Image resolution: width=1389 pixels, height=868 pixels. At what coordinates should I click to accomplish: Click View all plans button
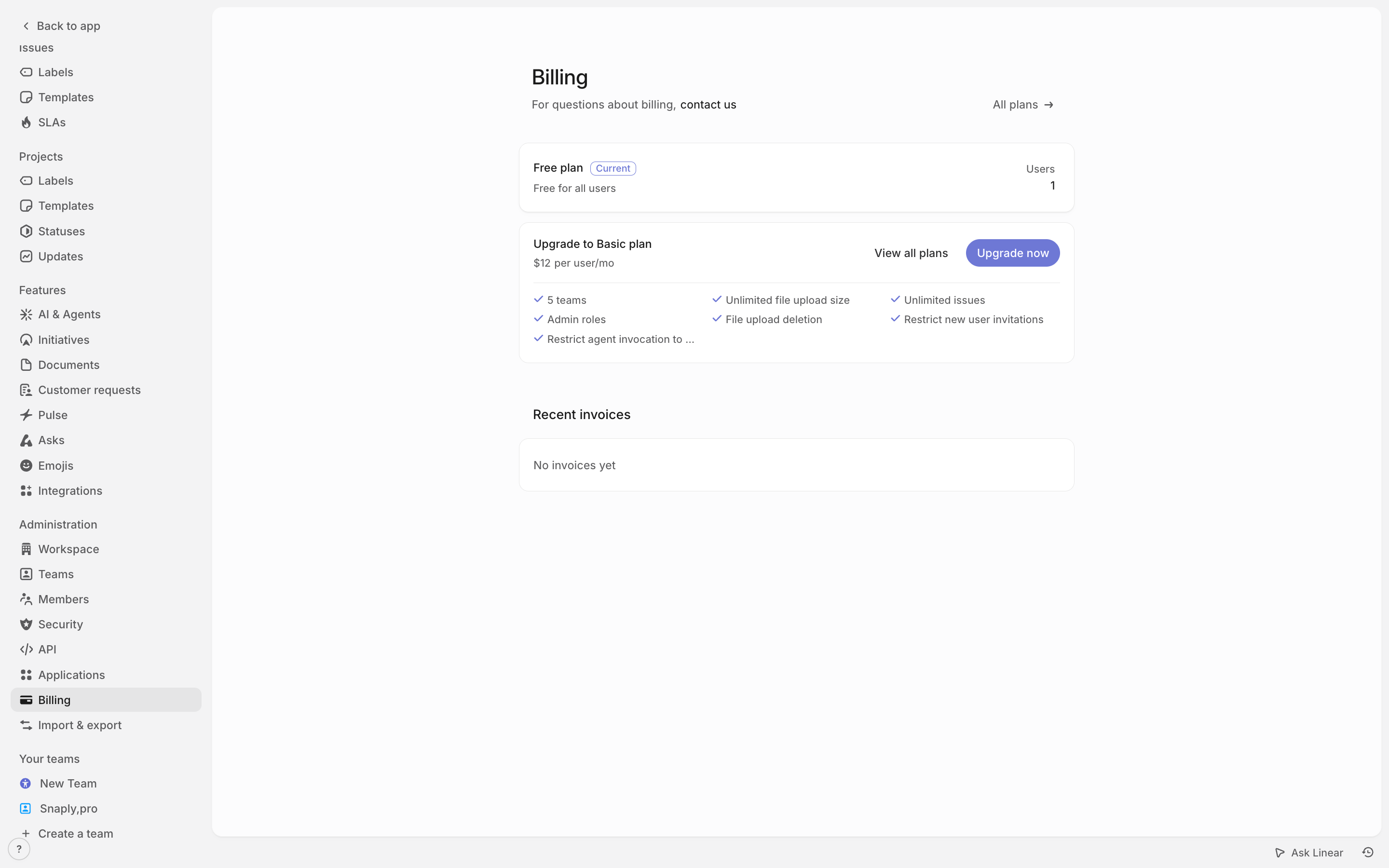tap(911, 253)
